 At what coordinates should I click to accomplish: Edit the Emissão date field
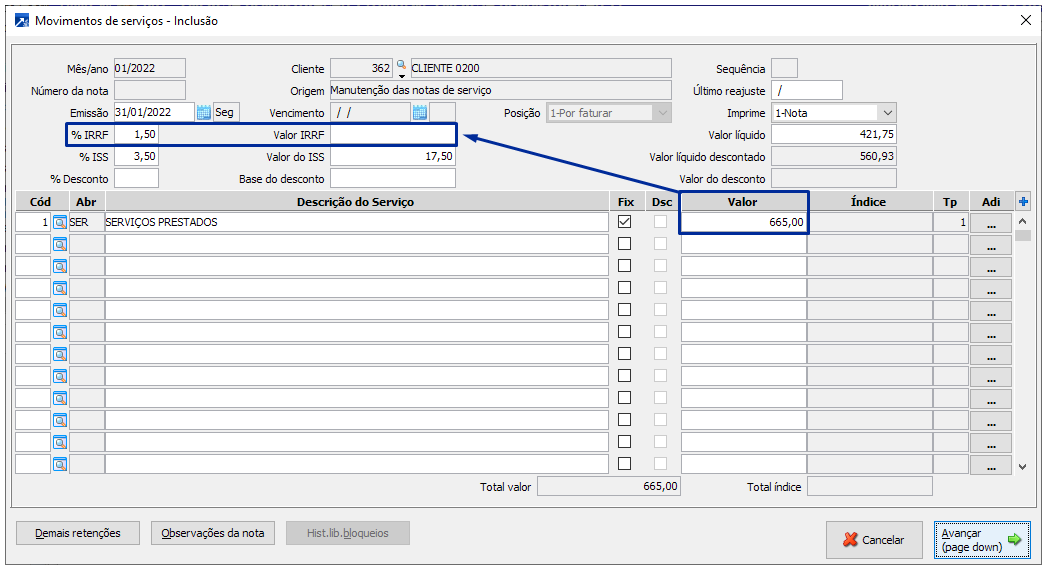tap(154, 112)
